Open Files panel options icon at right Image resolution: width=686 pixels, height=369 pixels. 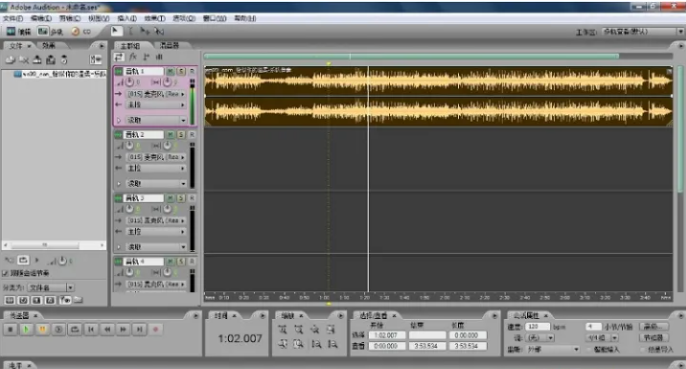point(95,60)
